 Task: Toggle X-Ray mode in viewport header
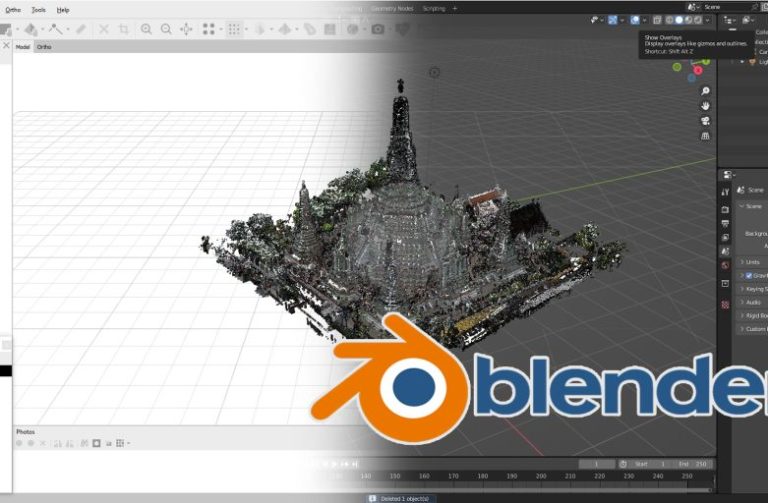tap(657, 20)
